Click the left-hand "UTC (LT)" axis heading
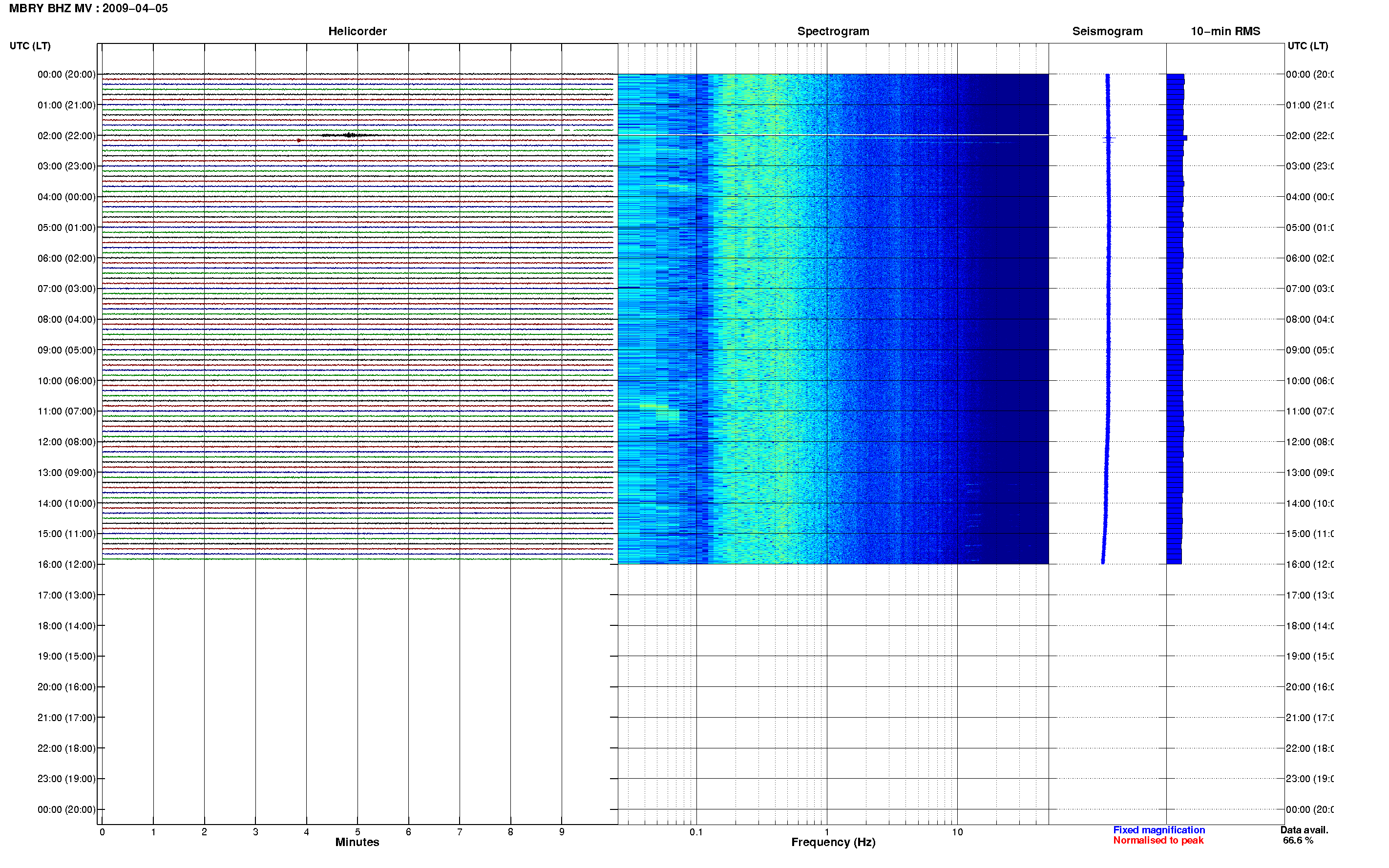 [x=30, y=46]
